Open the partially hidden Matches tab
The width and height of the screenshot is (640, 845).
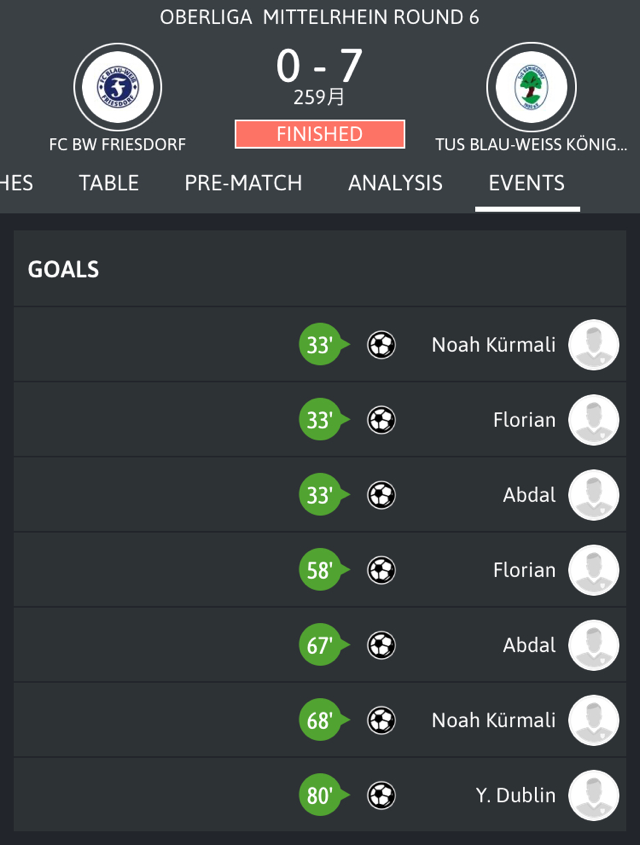[x=16, y=183]
